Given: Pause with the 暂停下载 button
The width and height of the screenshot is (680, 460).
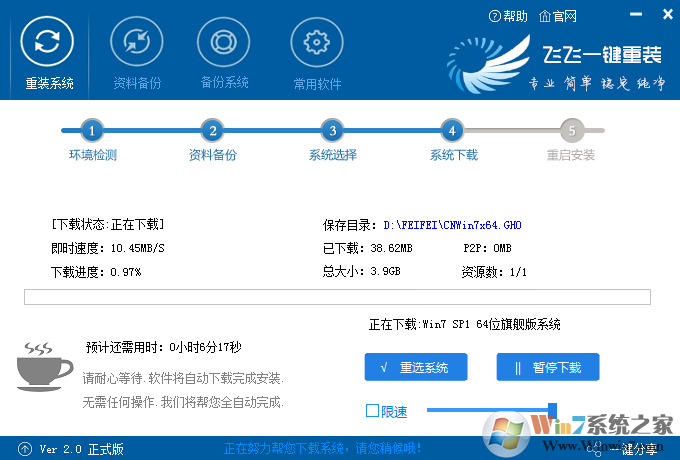Looking at the screenshot, I should click(548, 367).
